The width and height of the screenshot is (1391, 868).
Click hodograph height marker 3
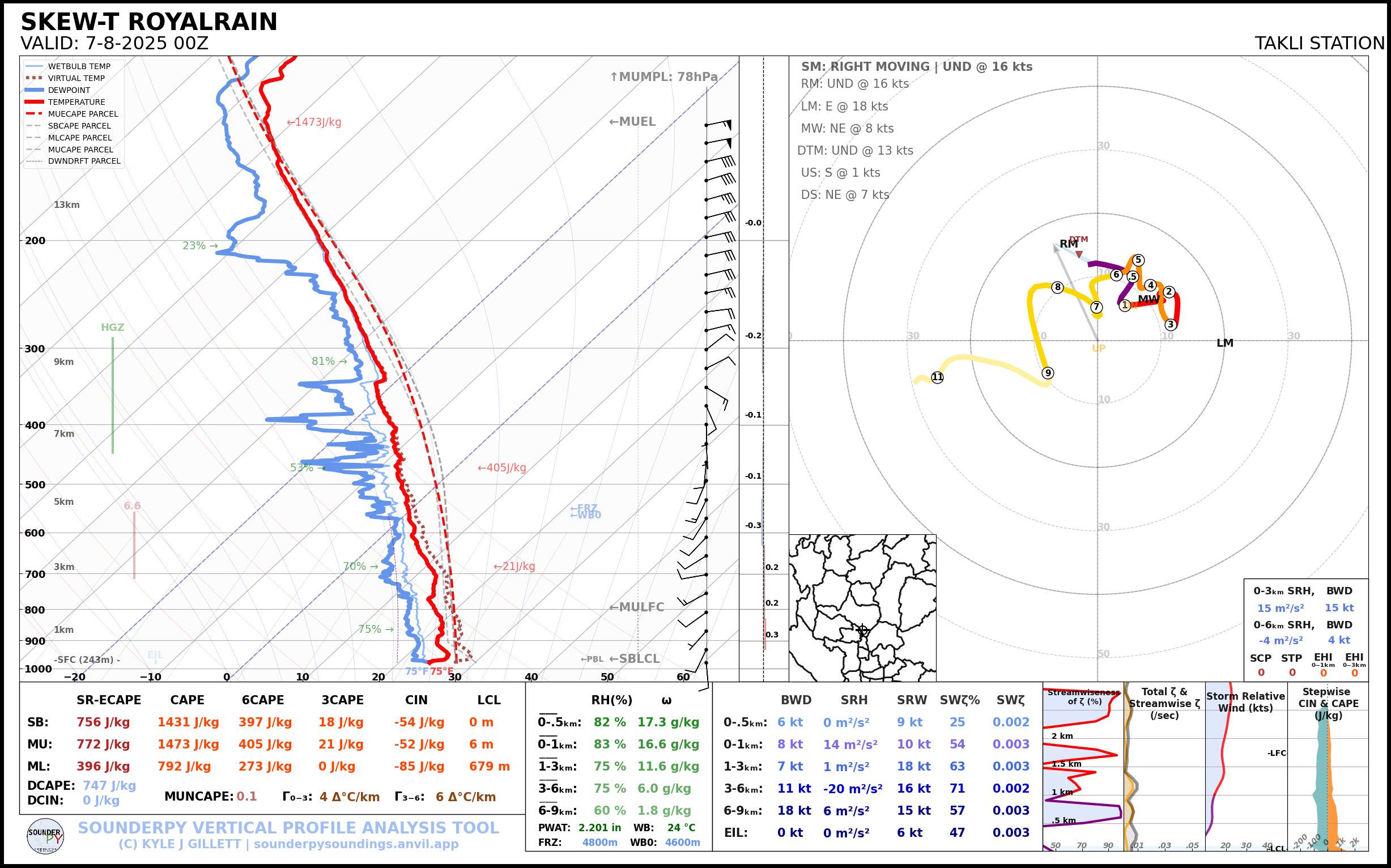[x=1171, y=324]
